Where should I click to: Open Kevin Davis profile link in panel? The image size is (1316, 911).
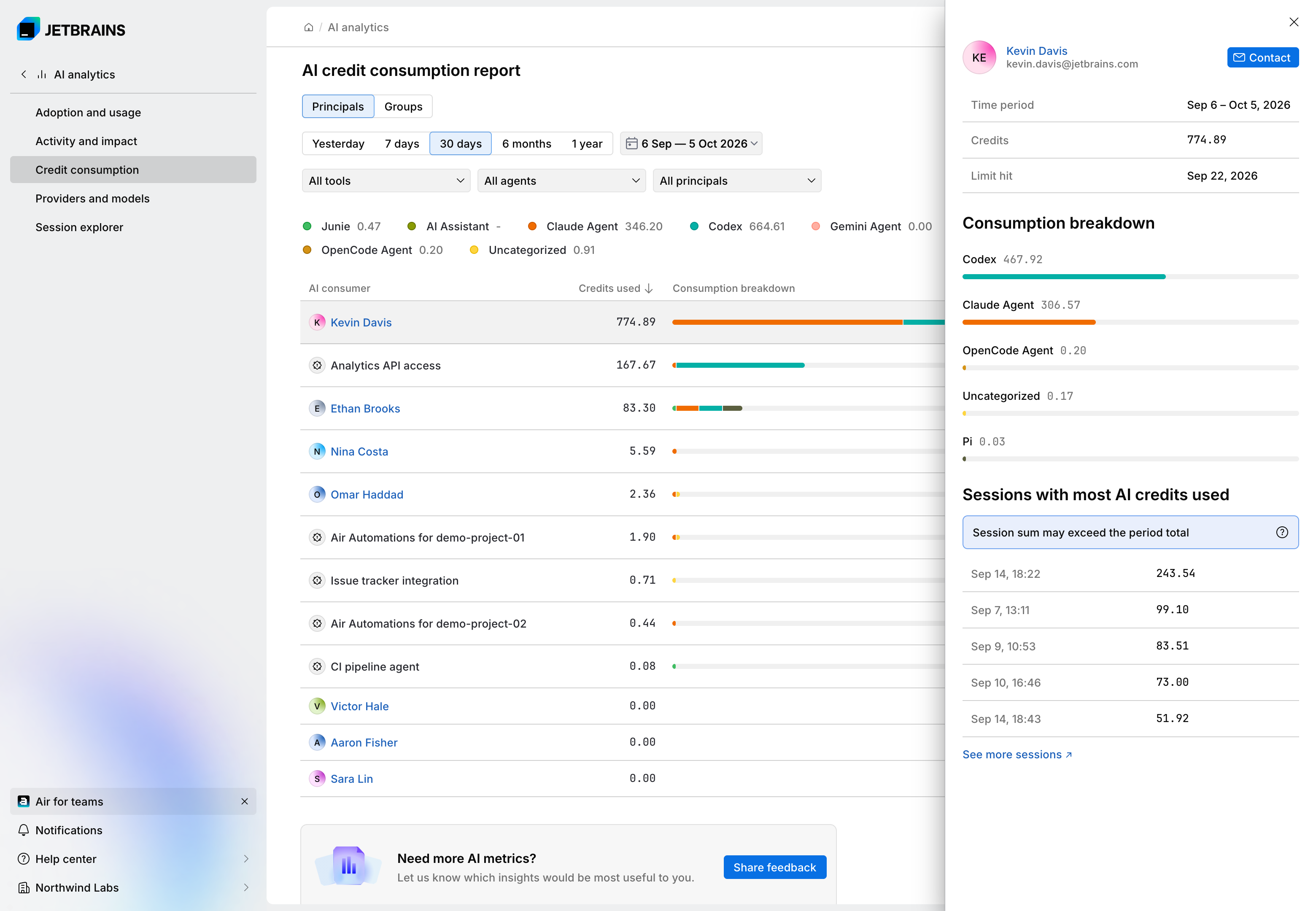click(x=1036, y=51)
